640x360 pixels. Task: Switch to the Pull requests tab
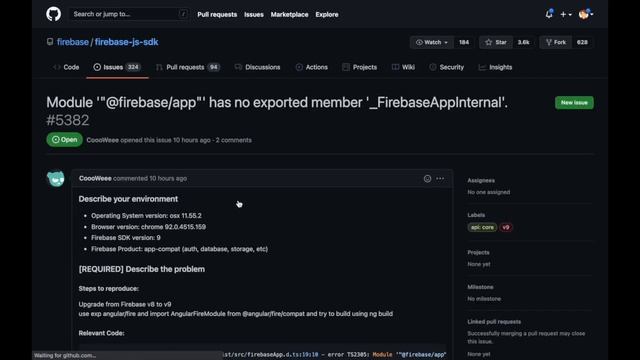pos(188,67)
